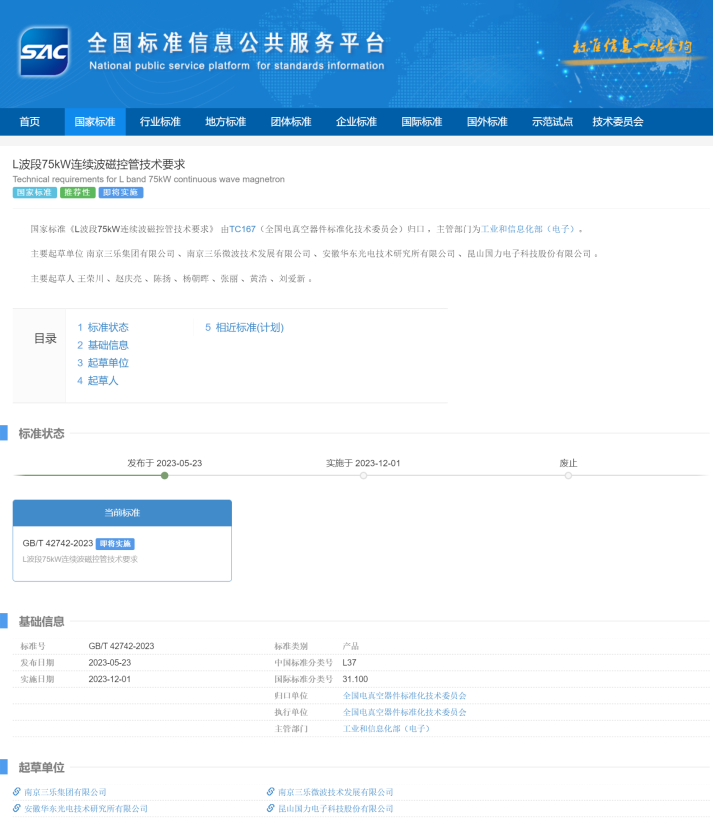Open the 技术委员会 menu item
Viewport: 713px width, 832px height.
pyautogui.click(x=617, y=122)
